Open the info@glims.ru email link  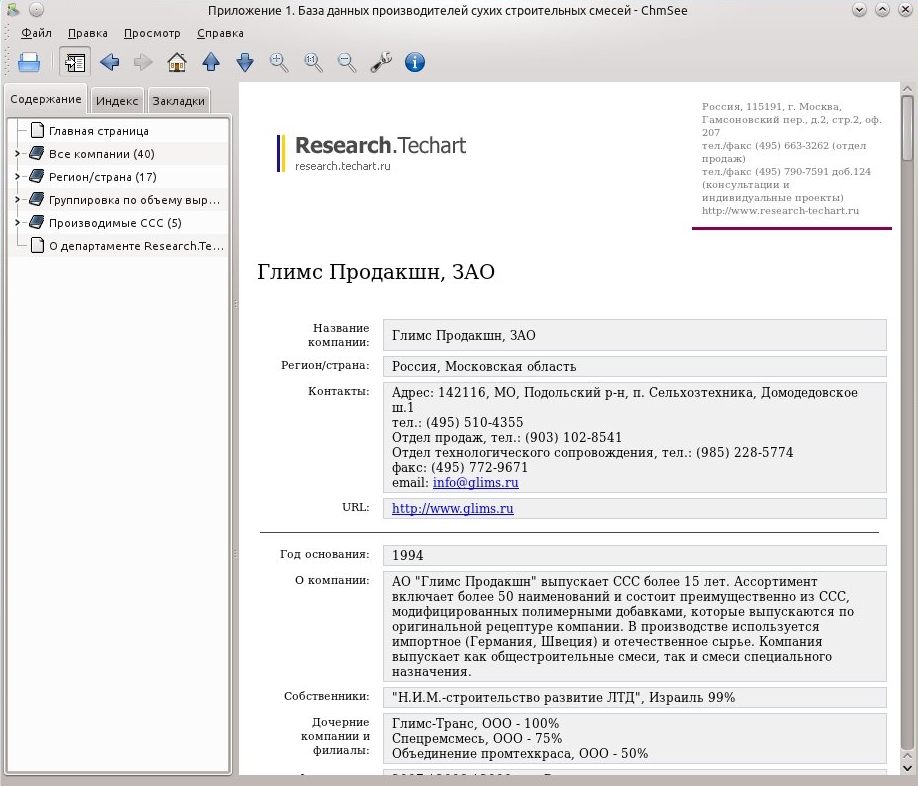pyautogui.click(x=475, y=483)
